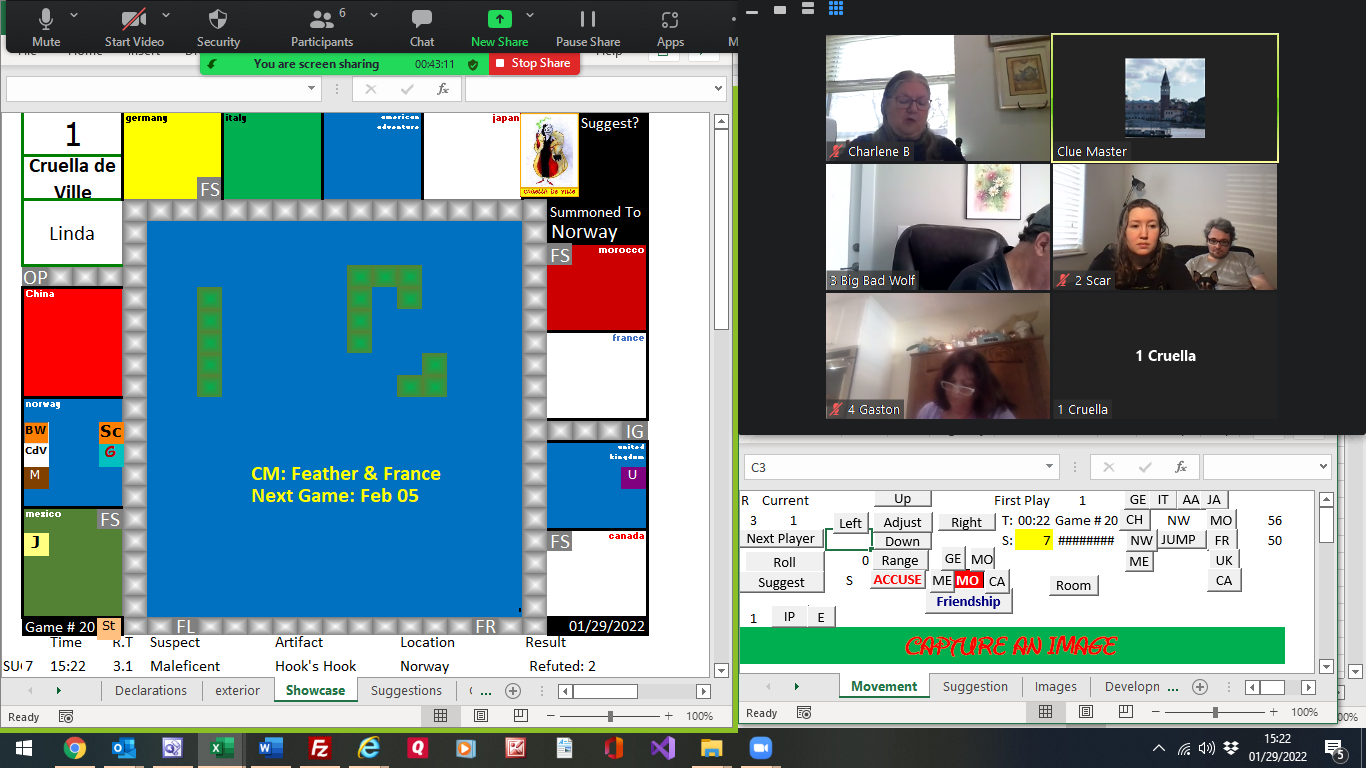This screenshot has width=1366, height=768.
Task: Click the Friendship button
Action: click(x=968, y=602)
